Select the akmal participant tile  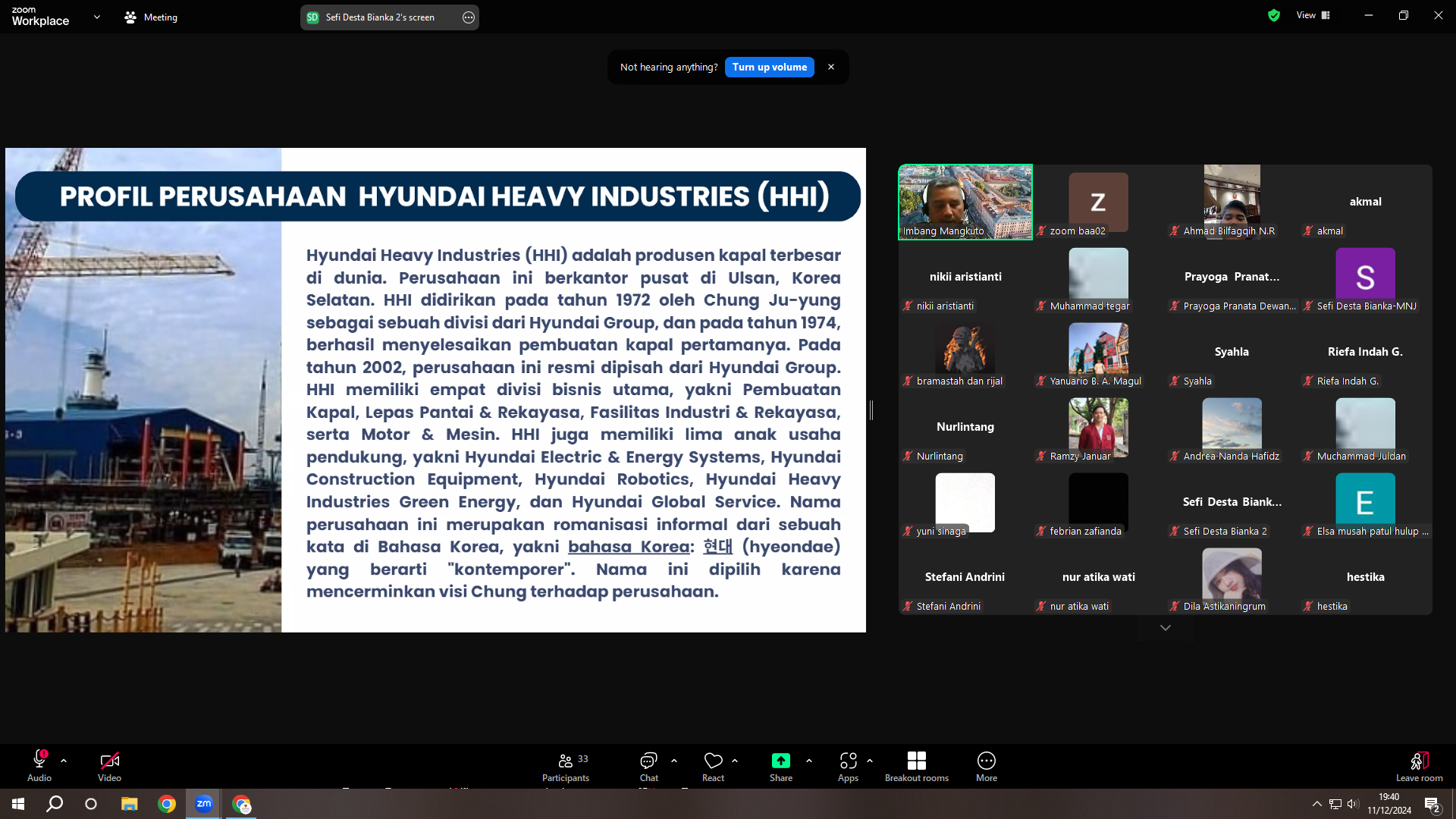pos(1366,202)
